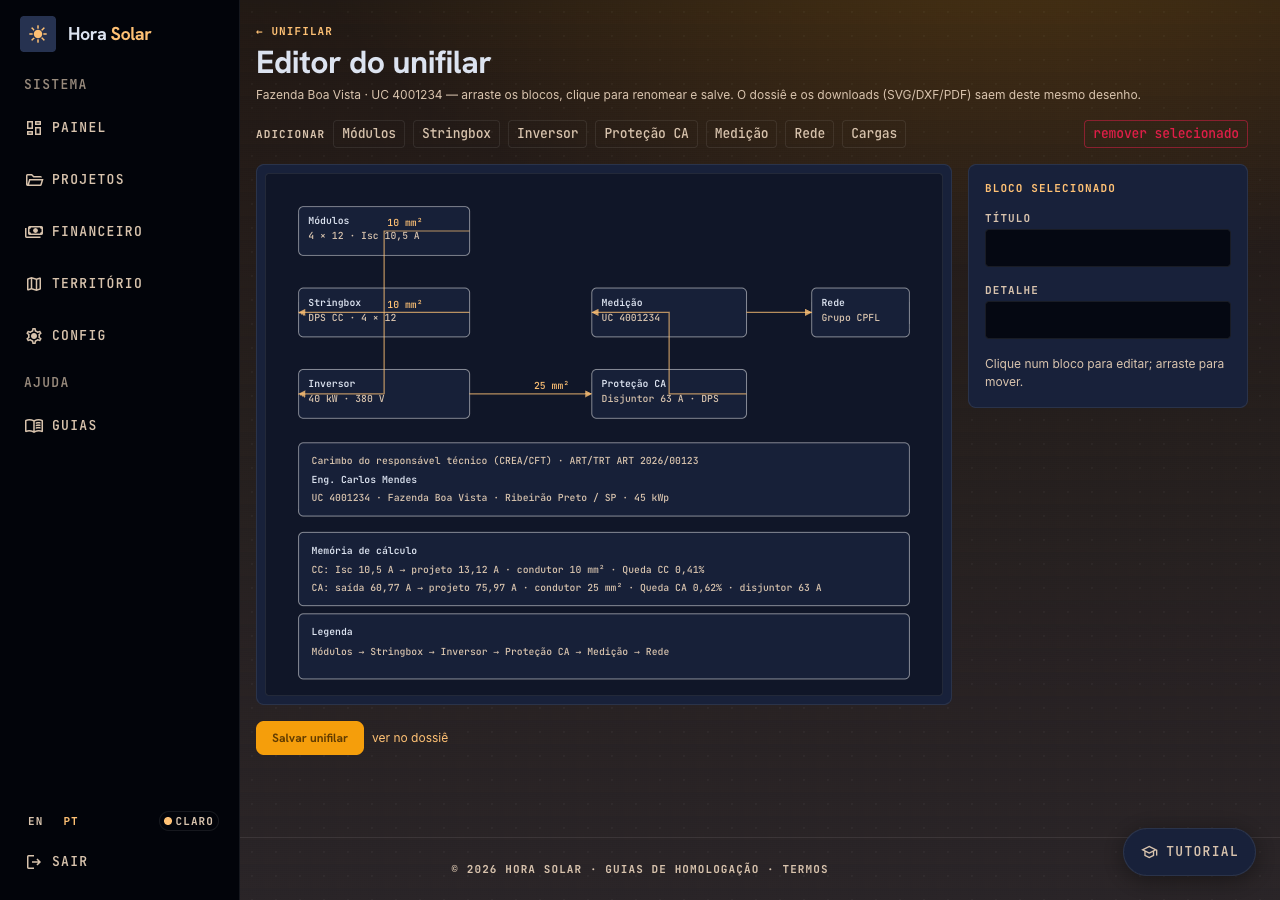This screenshot has width=1280, height=900.
Task: Click the Financeiro money icon
Action: 34,232
